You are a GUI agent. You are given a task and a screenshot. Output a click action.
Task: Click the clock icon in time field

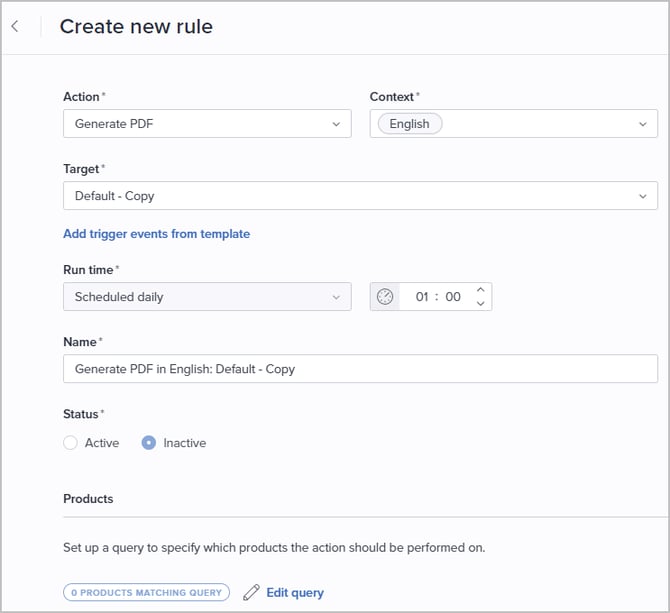point(385,297)
